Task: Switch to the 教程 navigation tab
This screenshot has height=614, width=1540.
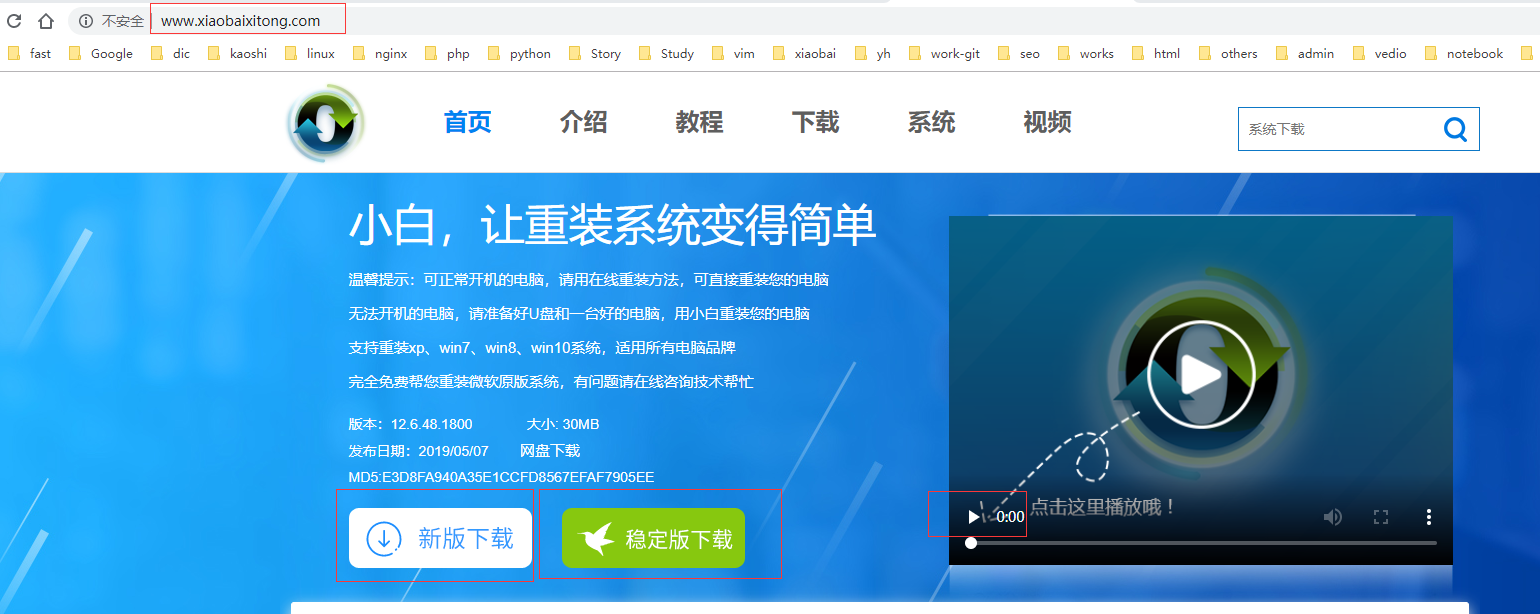Action: [x=698, y=122]
